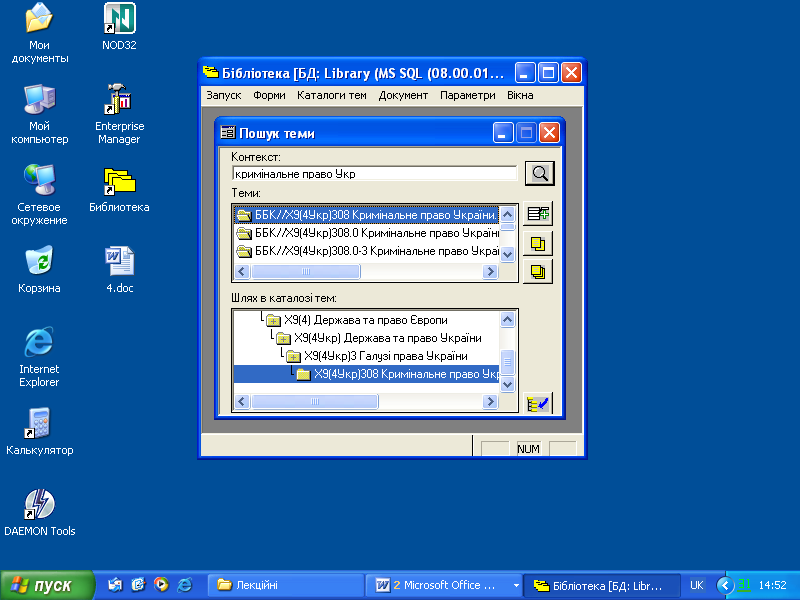Click up arrow of catalog path scrollbar

coord(507,320)
